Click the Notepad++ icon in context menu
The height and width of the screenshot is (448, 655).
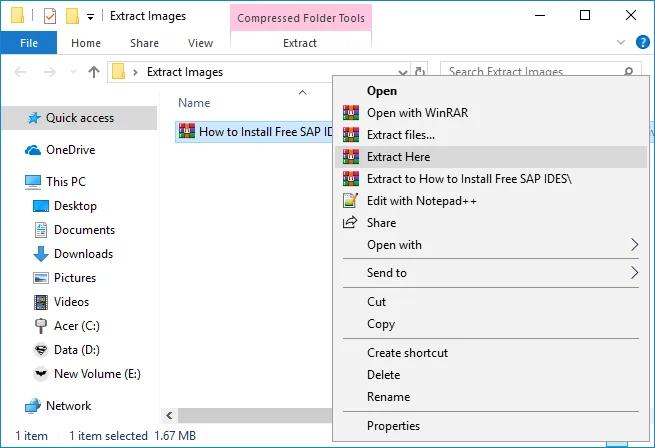point(350,201)
